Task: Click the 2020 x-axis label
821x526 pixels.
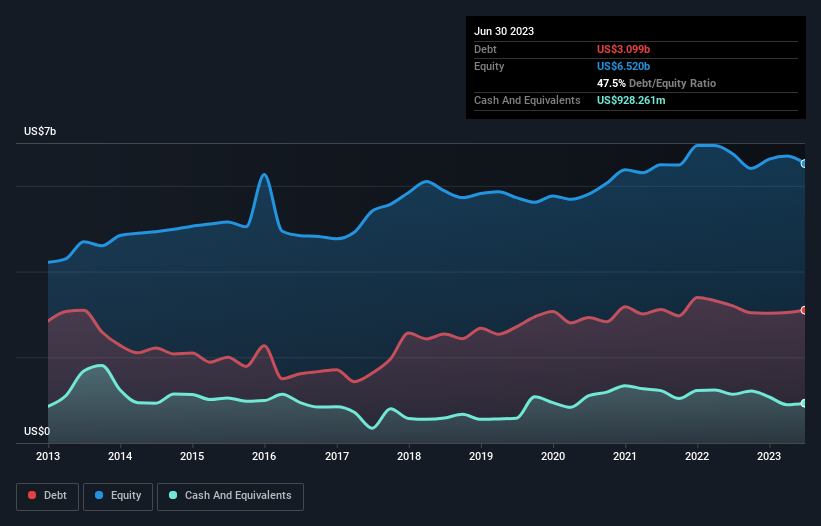Action: [553, 456]
